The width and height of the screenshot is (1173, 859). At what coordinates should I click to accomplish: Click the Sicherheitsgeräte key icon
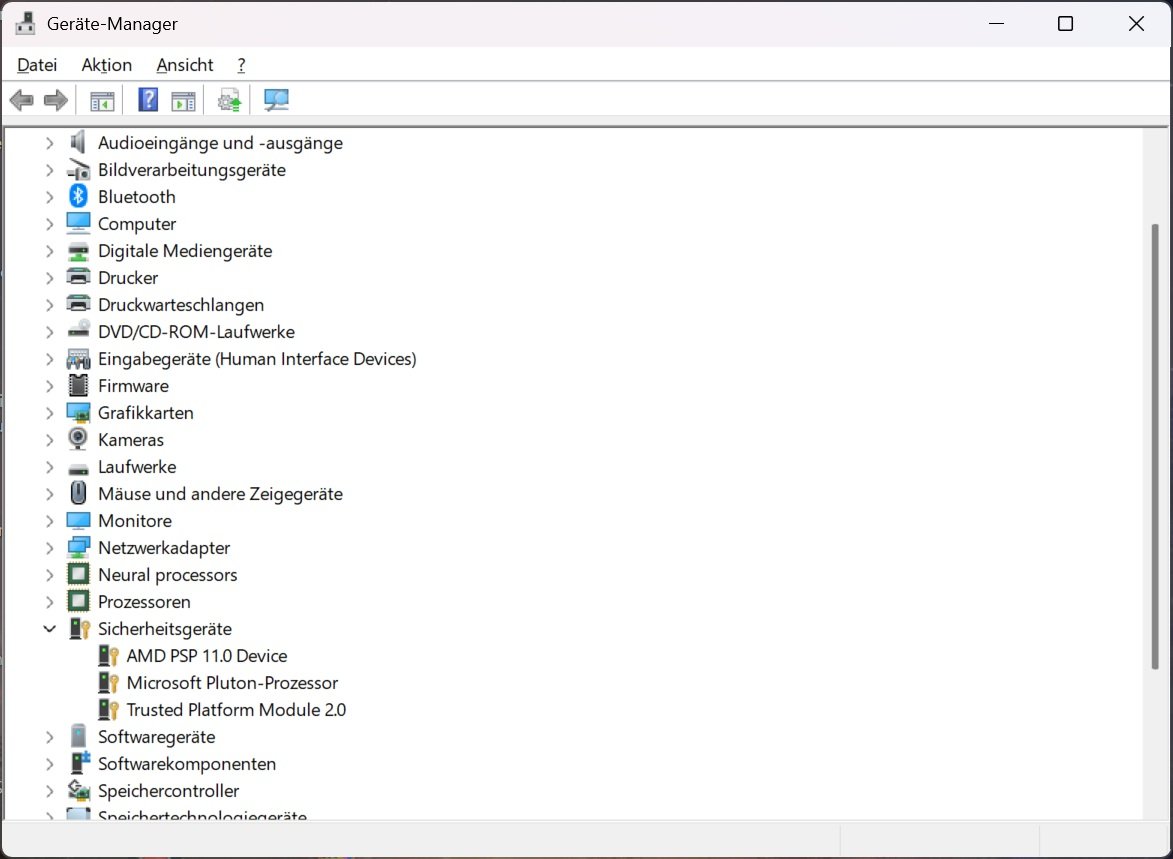click(79, 629)
